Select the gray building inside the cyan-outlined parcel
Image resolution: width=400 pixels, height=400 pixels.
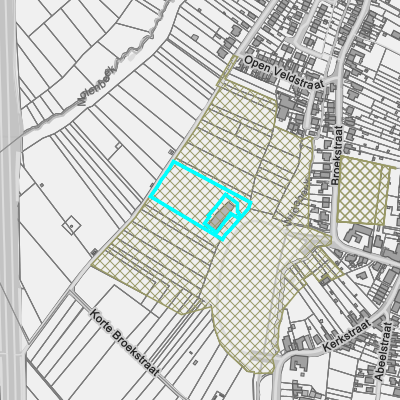[x=221, y=215]
